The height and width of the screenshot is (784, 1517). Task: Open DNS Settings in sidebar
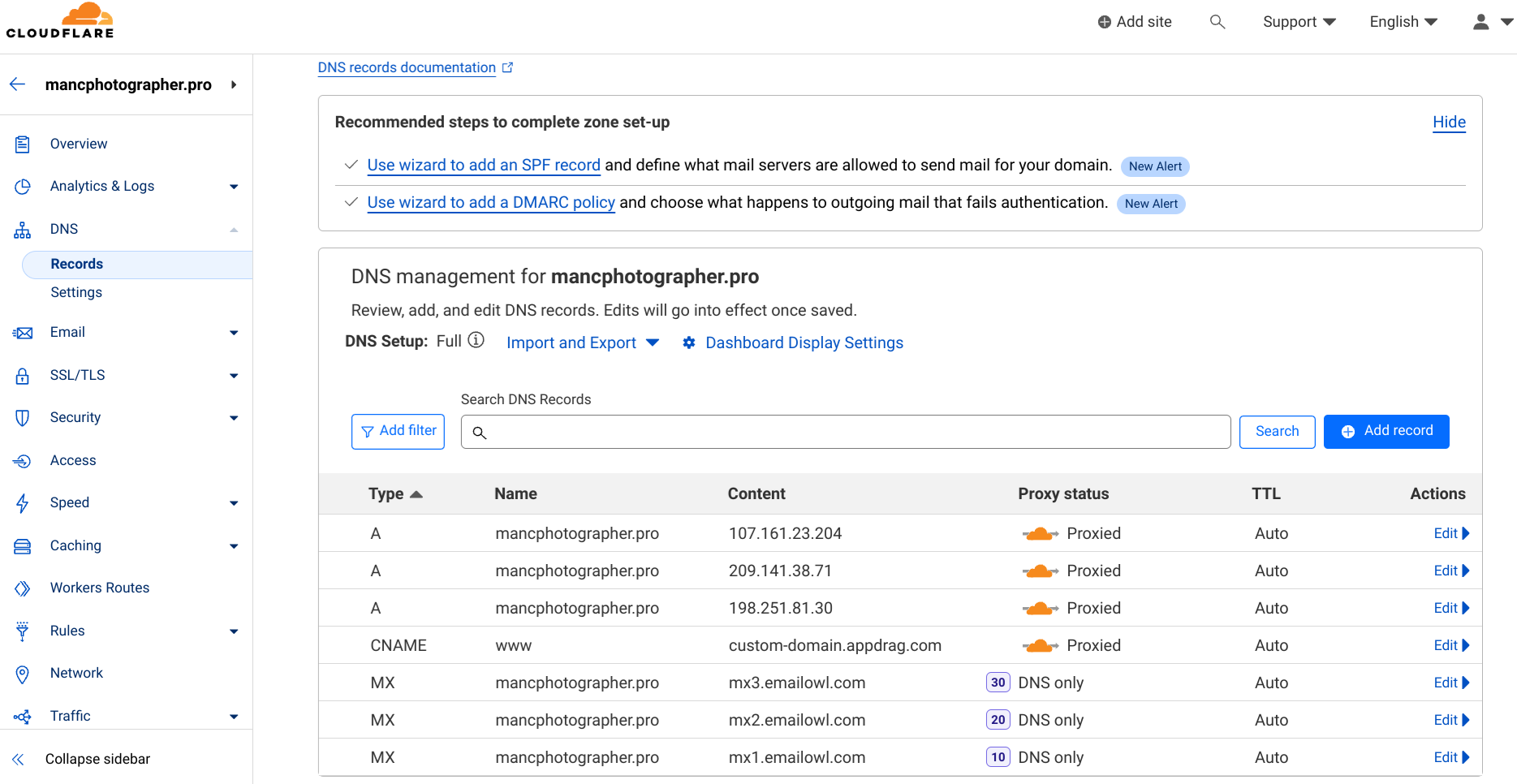76,292
